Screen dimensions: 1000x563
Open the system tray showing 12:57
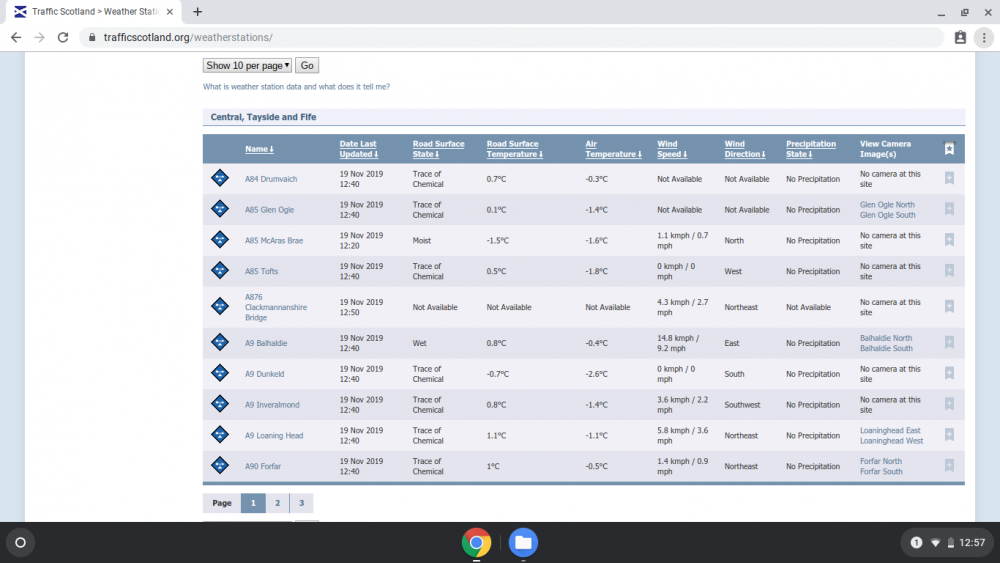947,543
